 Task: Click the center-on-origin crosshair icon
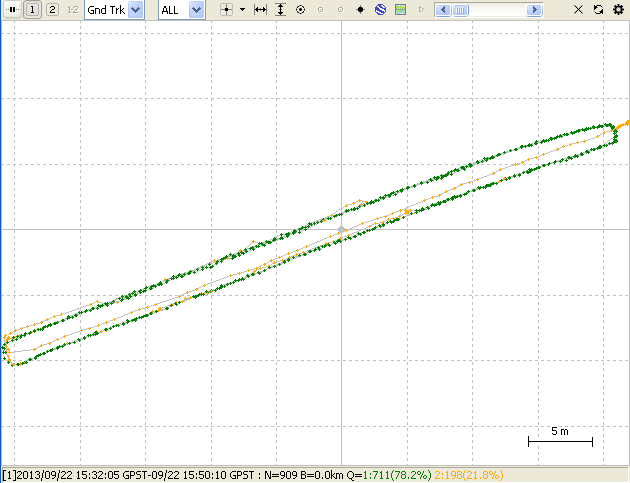coord(227,10)
